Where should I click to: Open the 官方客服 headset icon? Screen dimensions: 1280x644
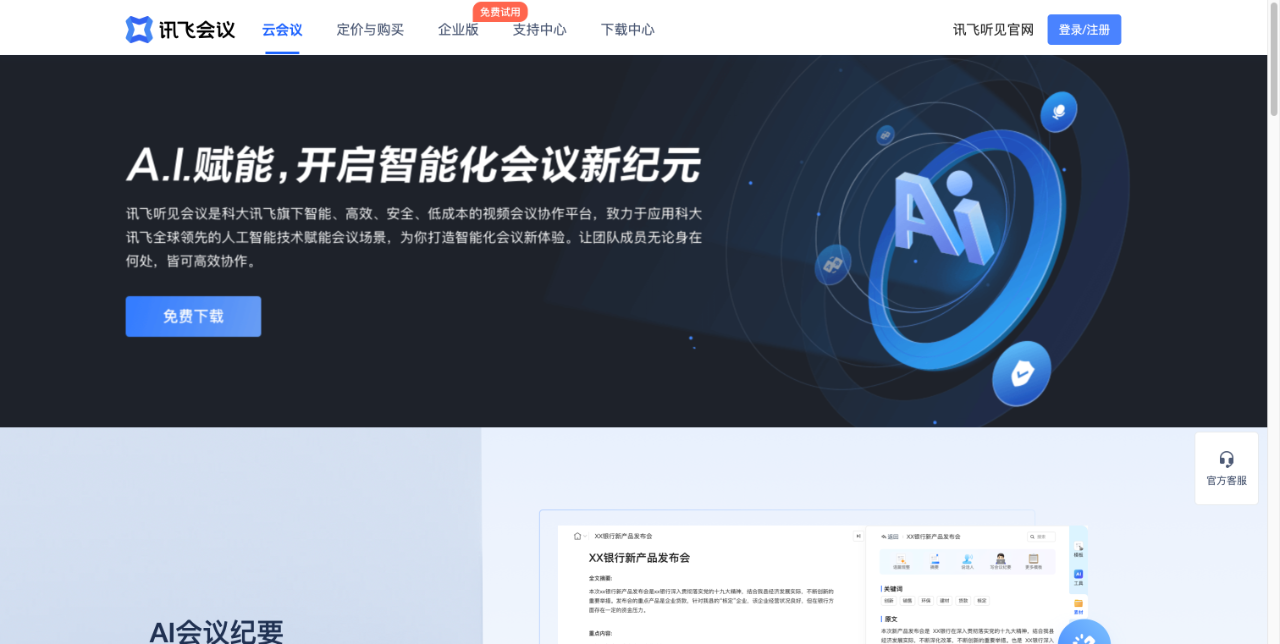(1226, 459)
